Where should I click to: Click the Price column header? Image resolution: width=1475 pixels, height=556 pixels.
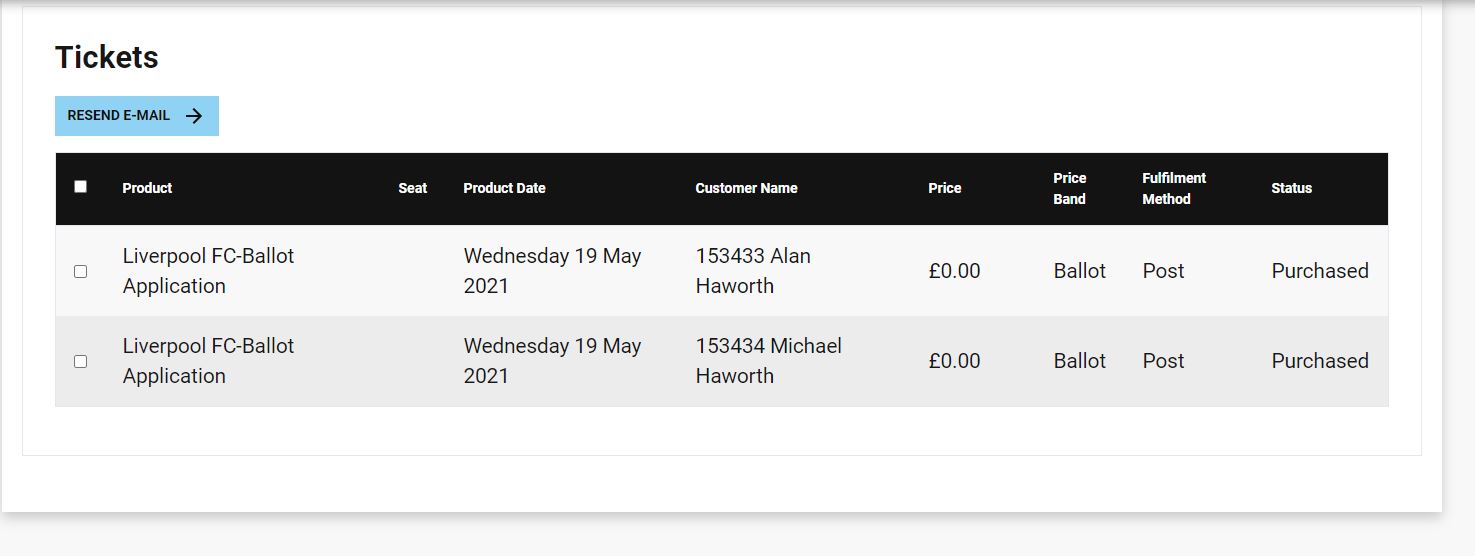coord(944,188)
